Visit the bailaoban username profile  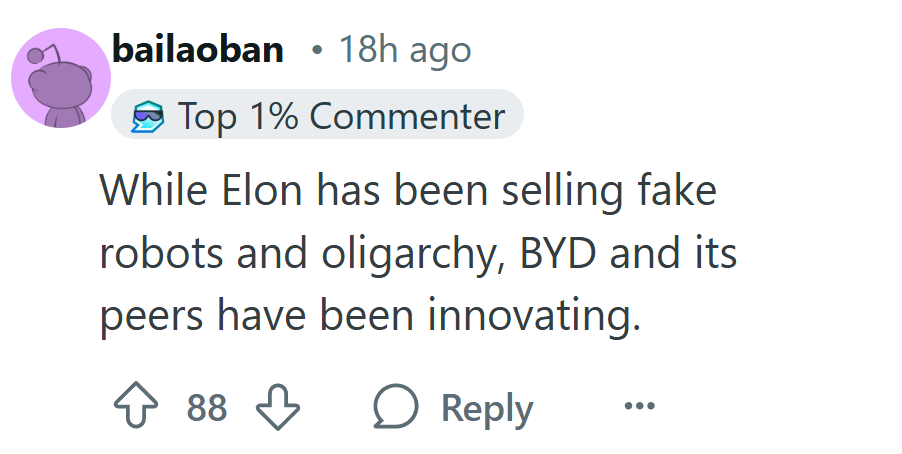coord(198,49)
